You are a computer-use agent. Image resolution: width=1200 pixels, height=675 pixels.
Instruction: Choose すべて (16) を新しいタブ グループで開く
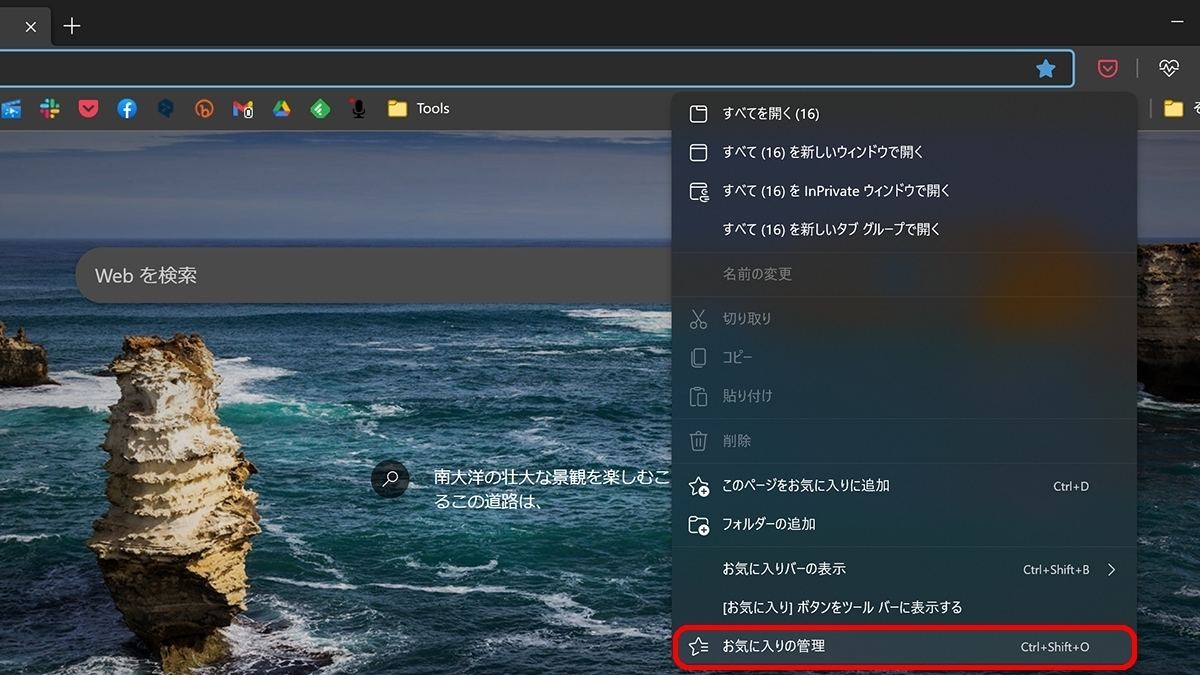coord(904,230)
